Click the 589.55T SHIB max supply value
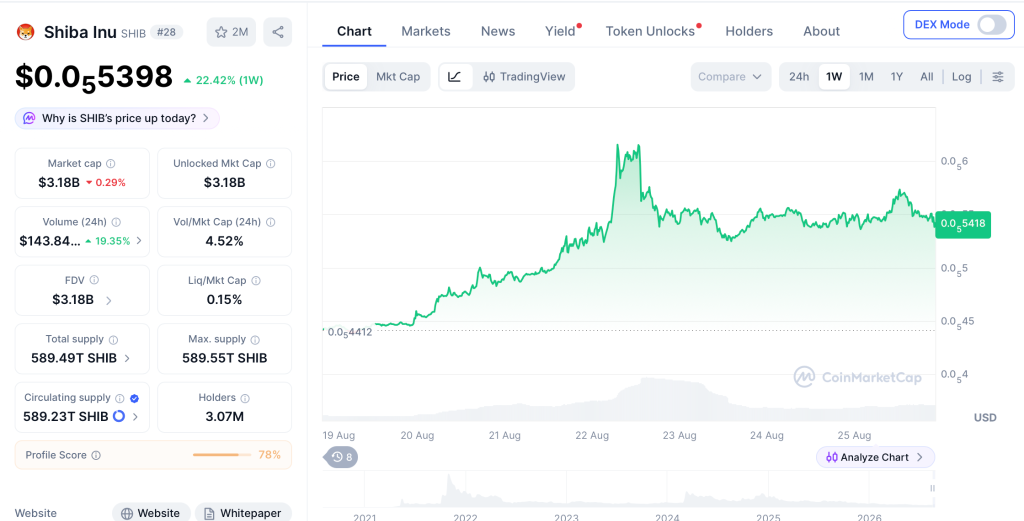The height and width of the screenshot is (521, 1024). coord(225,358)
